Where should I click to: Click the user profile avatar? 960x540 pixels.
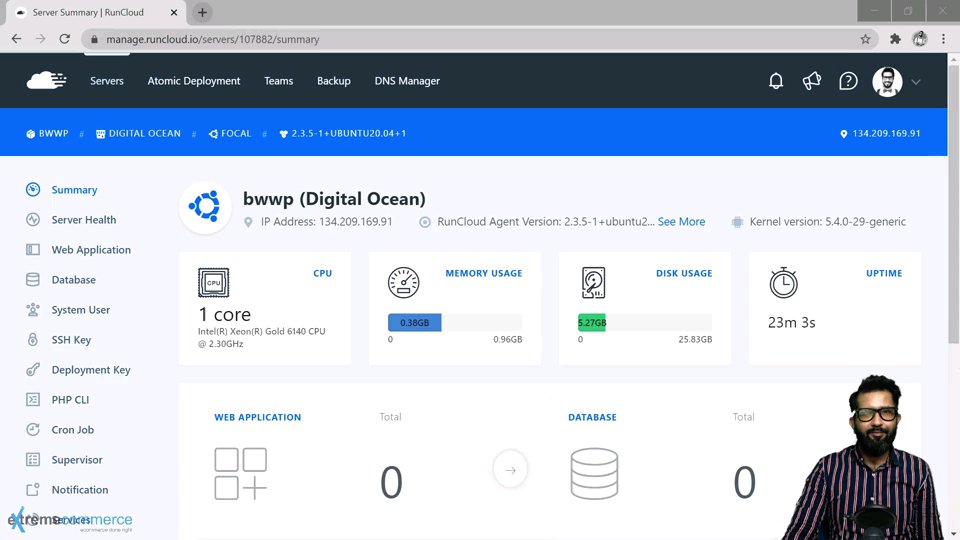887,81
